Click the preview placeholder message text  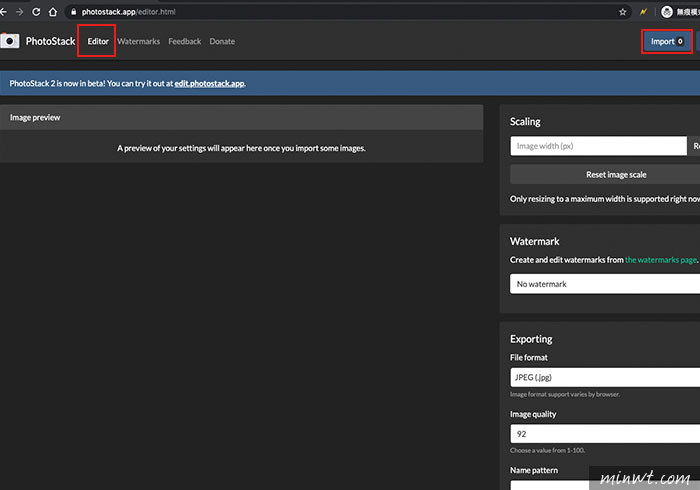point(241,148)
